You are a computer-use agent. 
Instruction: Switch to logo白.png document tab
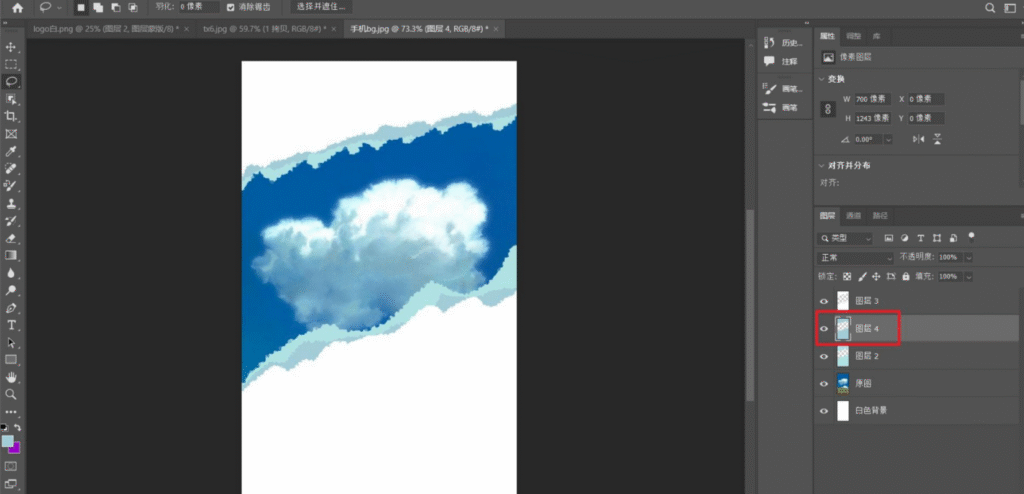point(106,29)
